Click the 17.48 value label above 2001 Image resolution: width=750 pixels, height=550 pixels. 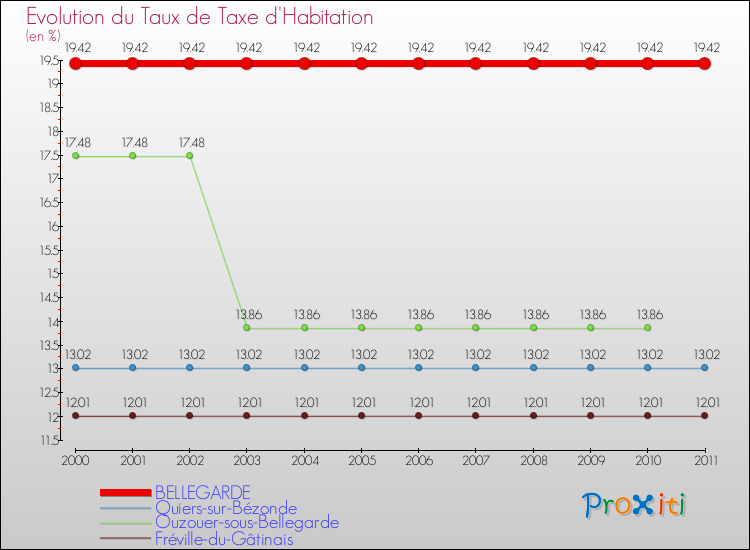click(134, 143)
